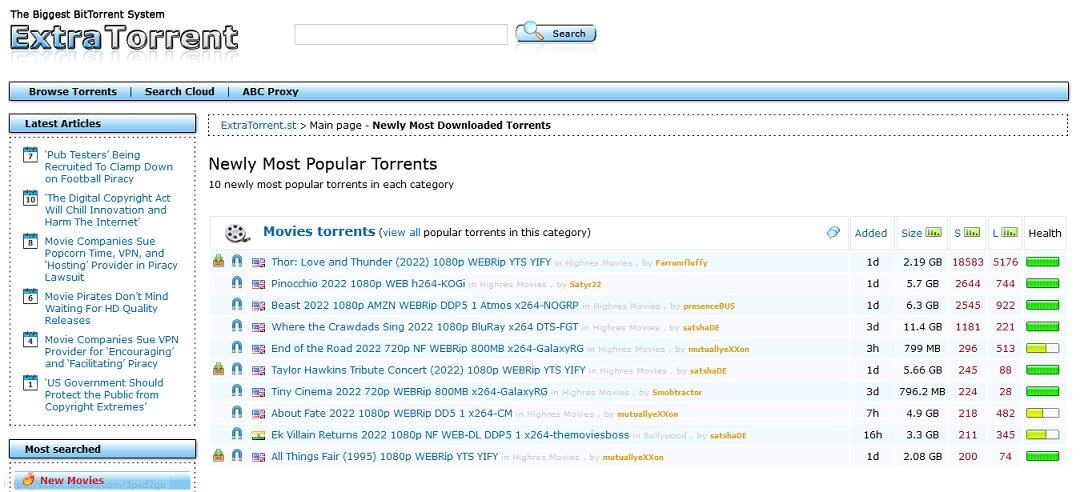Click the India flag icon for Ek Villain Returns
Viewport: 1080px width, 492px height.
pyautogui.click(x=258, y=435)
